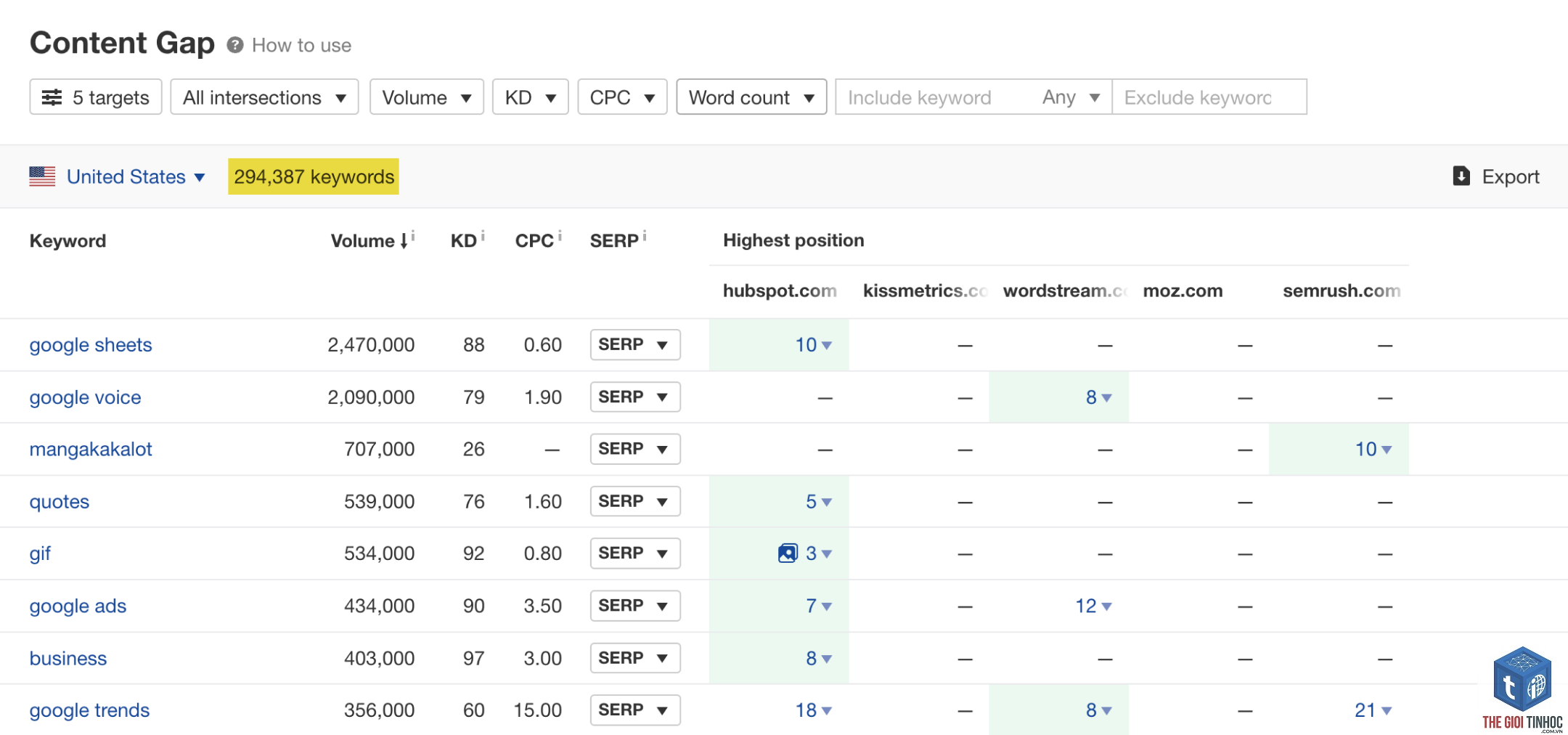The image size is (1568, 735).
Task: Focus the Include keyword field
Action: pos(933,97)
